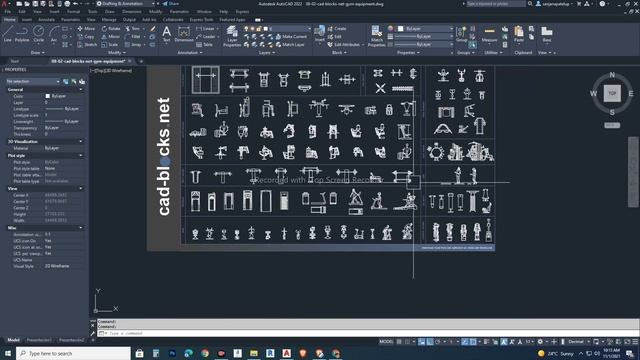The image size is (640, 360).
Task: Open the Manage ribbon tab
Action: pos(109,20)
